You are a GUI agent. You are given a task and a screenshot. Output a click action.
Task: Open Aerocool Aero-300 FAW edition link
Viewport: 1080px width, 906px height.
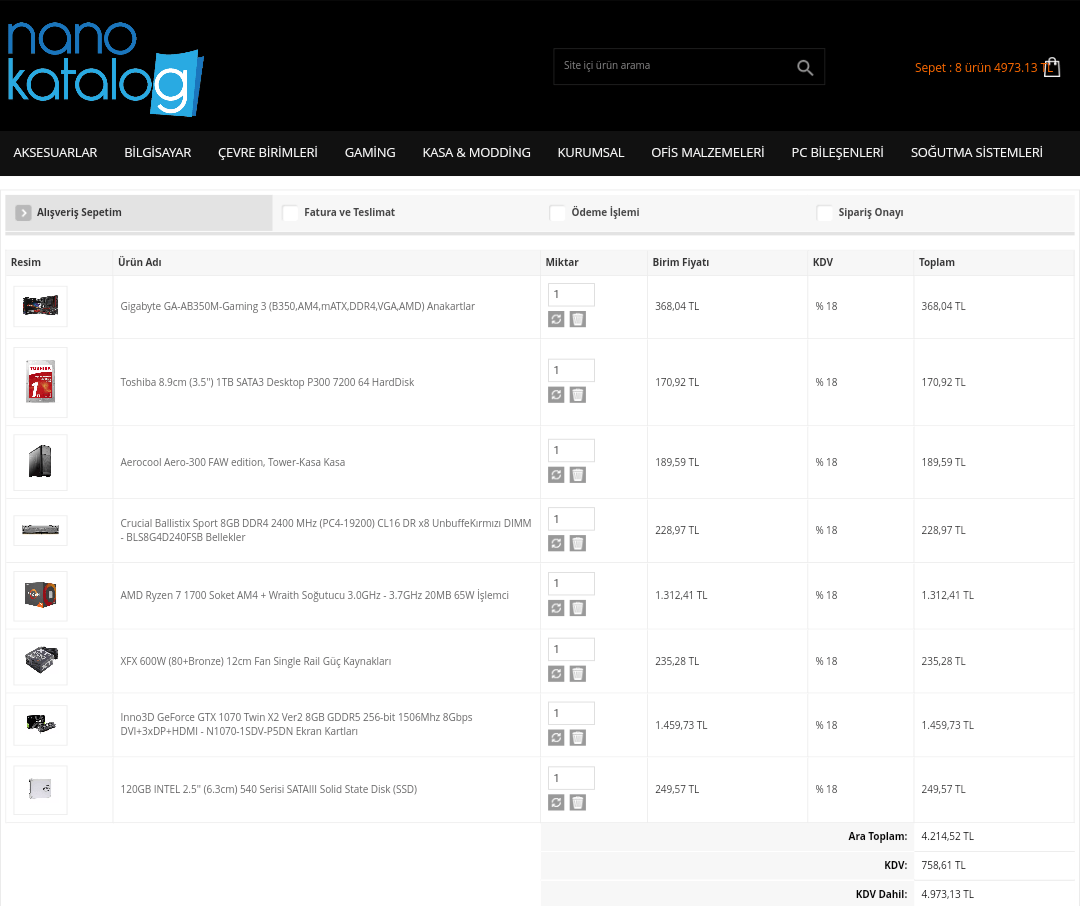(233, 462)
